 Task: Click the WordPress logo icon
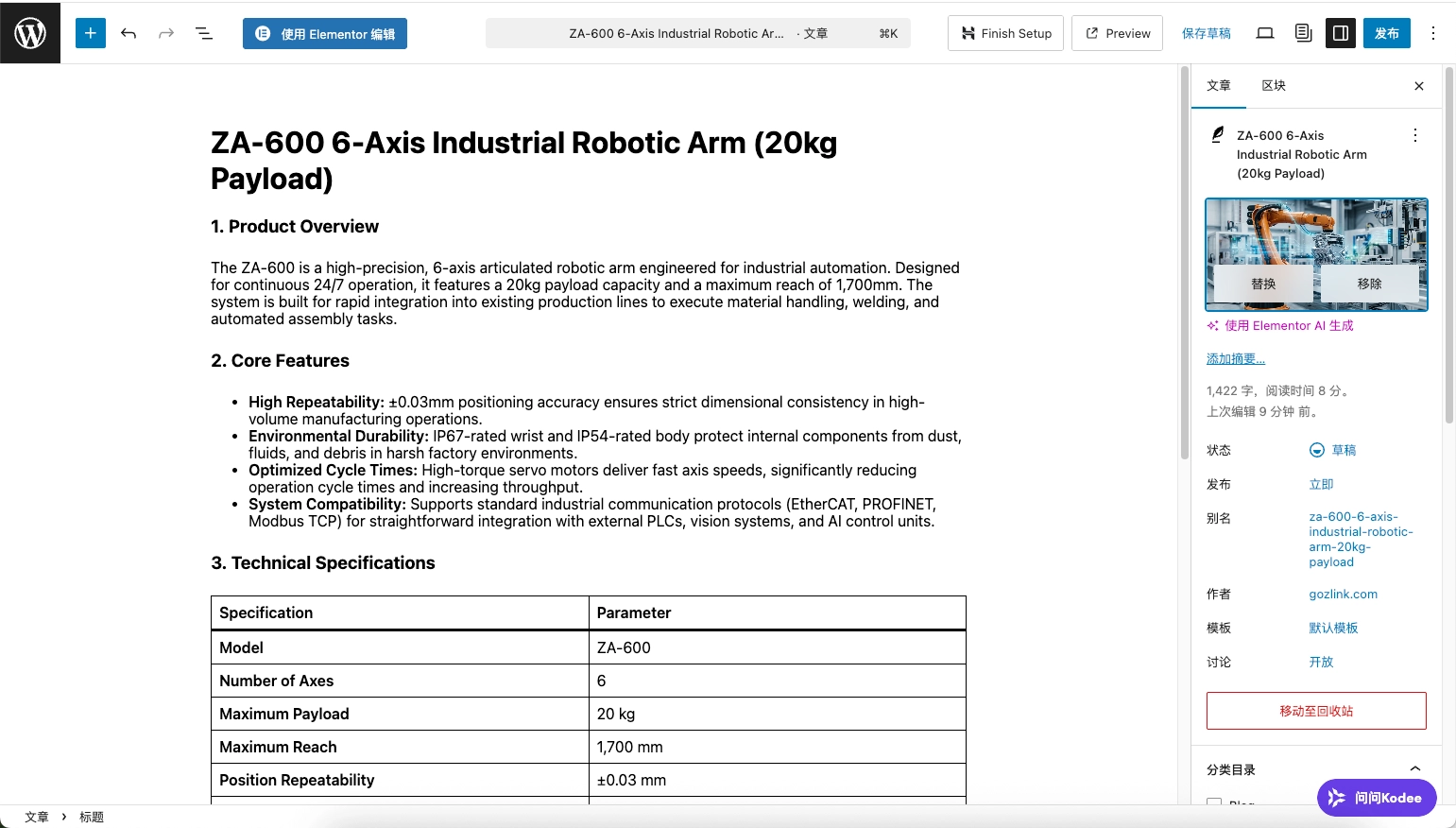(x=30, y=33)
